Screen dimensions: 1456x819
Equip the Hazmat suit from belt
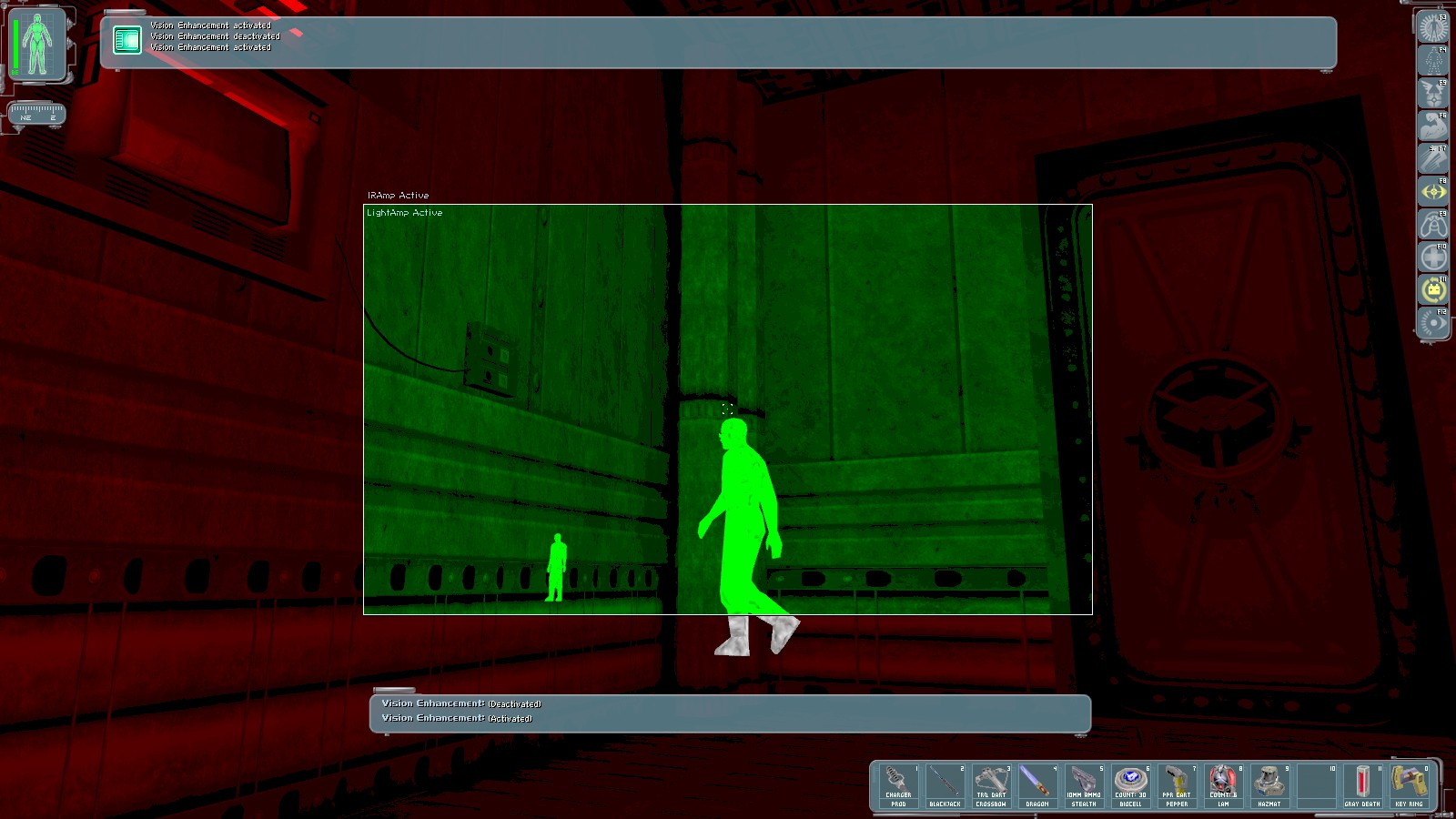(1270, 786)
